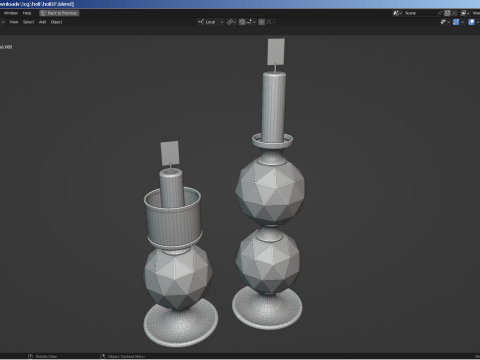Create a new scene
Screen dimensions: 480x360
(x=447, y=13)
